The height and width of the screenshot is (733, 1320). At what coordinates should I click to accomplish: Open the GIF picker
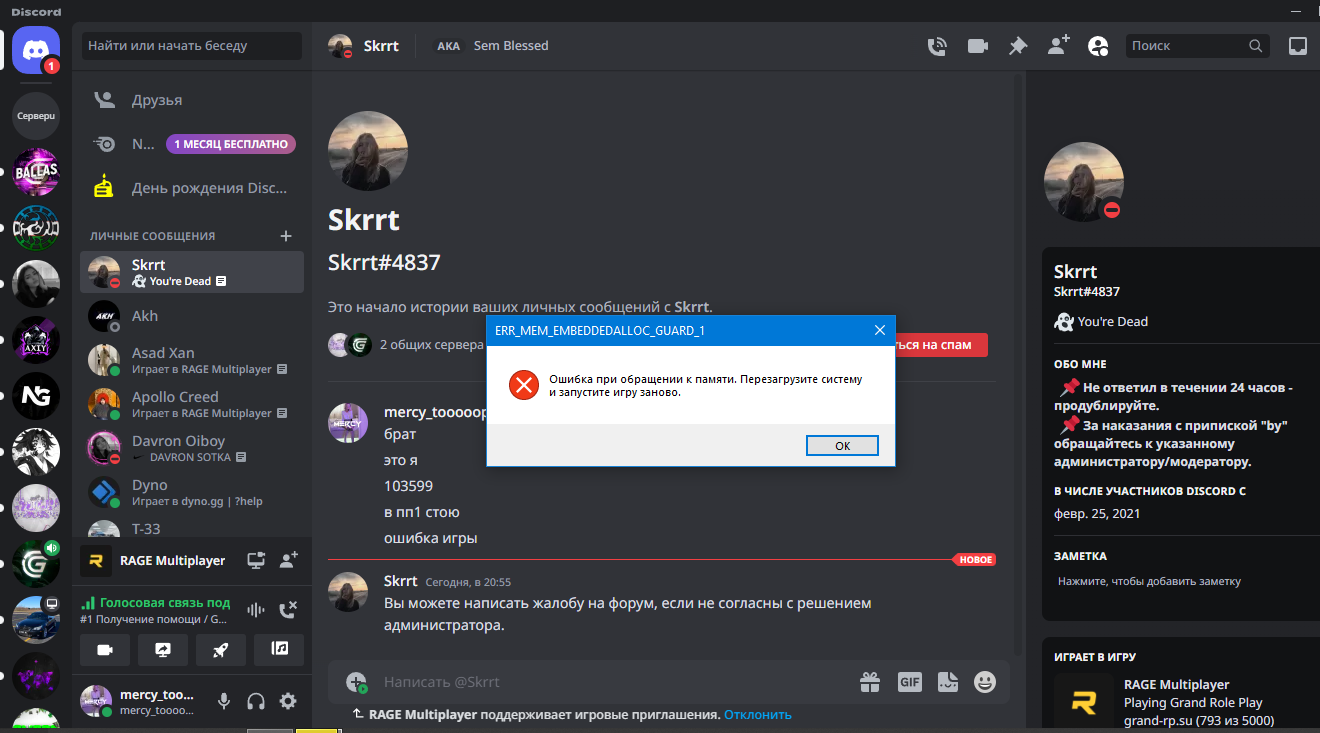coord(910,682)
